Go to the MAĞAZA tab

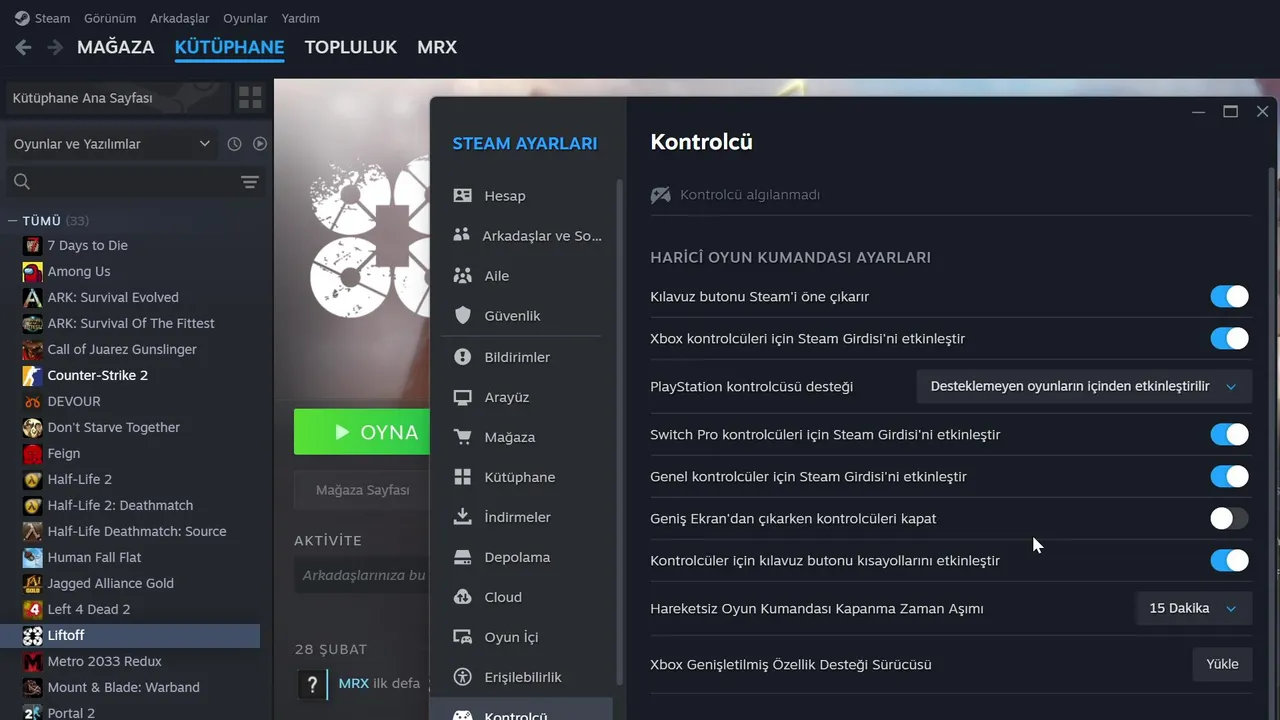pyautogui.click(x=116, y=47)
